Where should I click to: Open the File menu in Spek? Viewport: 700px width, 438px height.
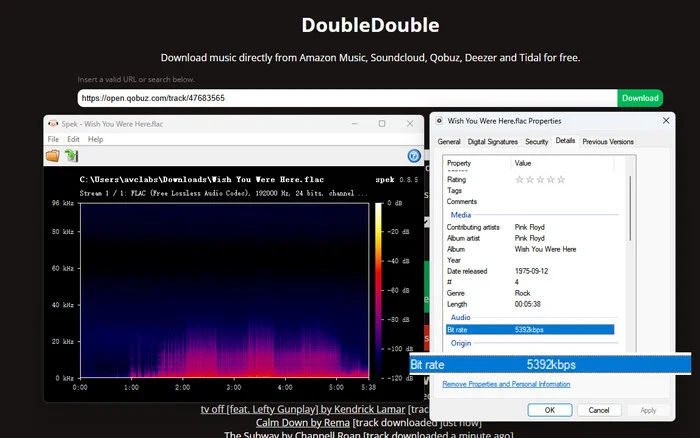click(53, 139)
